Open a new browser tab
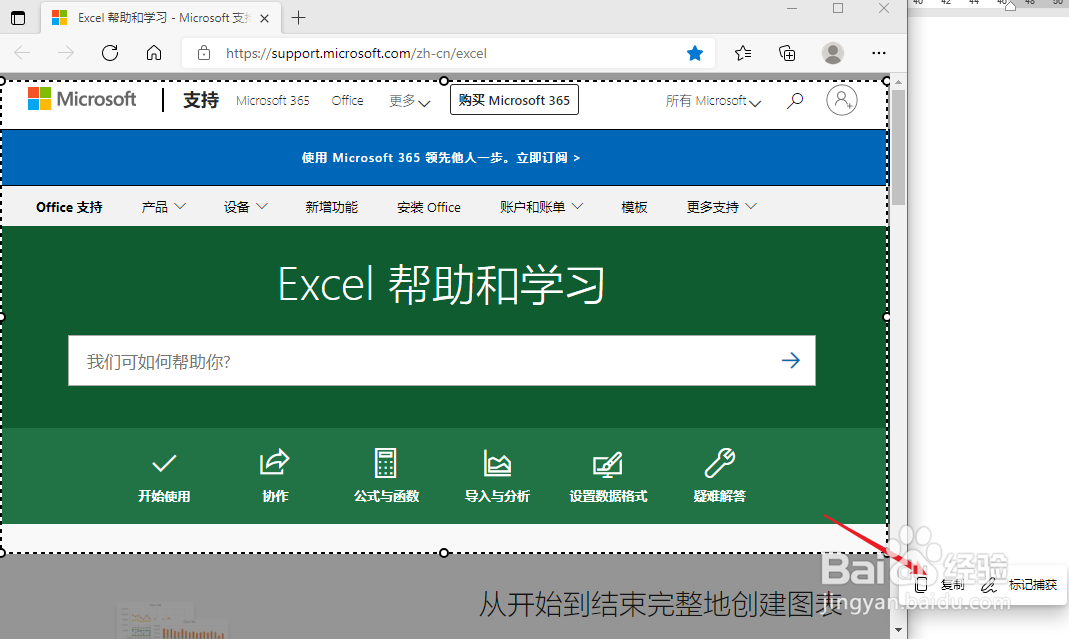 (x=298, y=18)
